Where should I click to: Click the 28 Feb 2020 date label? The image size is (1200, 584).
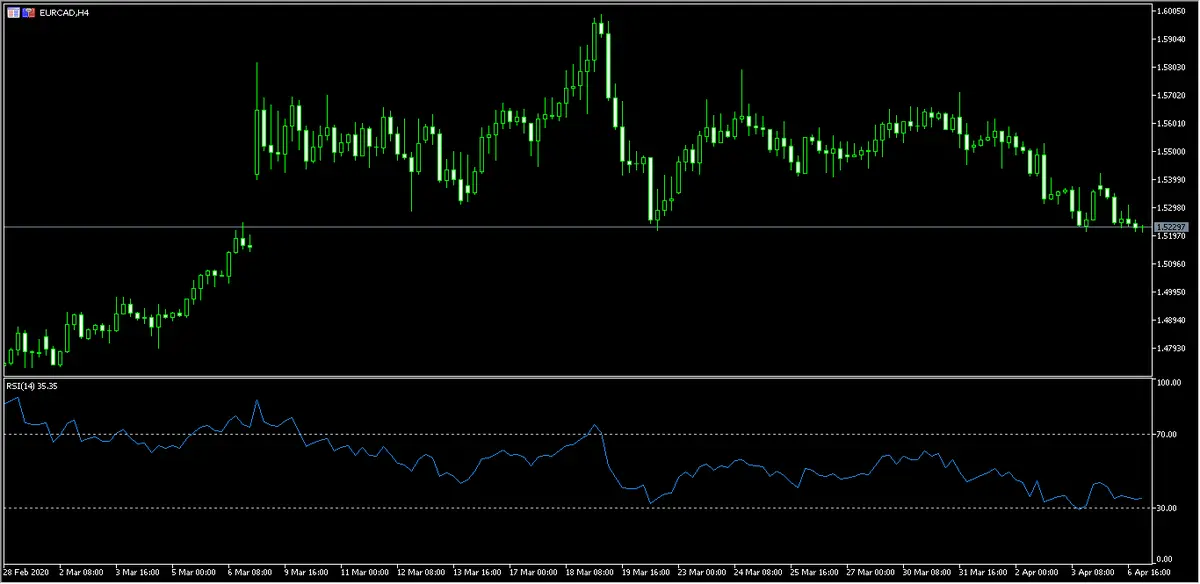tap(25, 573)
